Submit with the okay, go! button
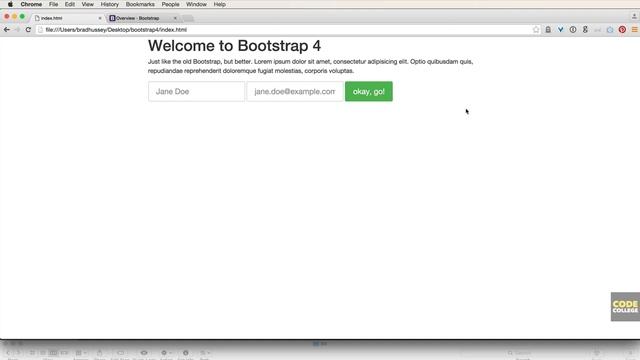The height and width of the screenshot is (360, 640). tap(369, 91)
